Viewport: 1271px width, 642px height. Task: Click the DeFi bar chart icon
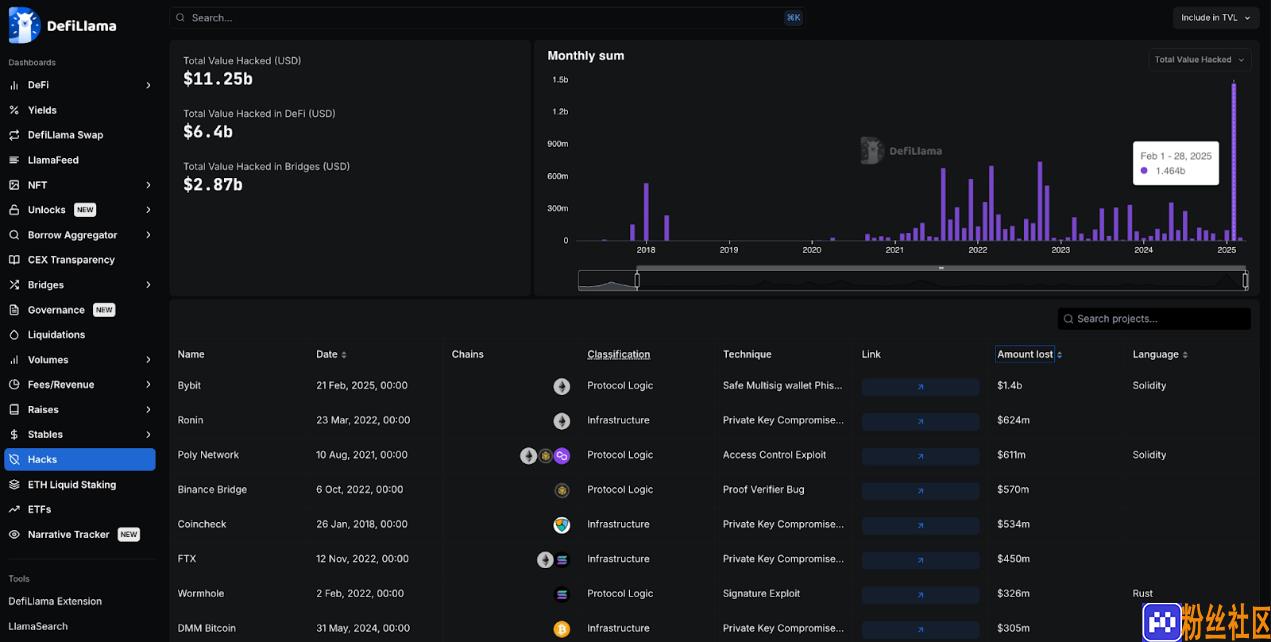pos(14,85)
